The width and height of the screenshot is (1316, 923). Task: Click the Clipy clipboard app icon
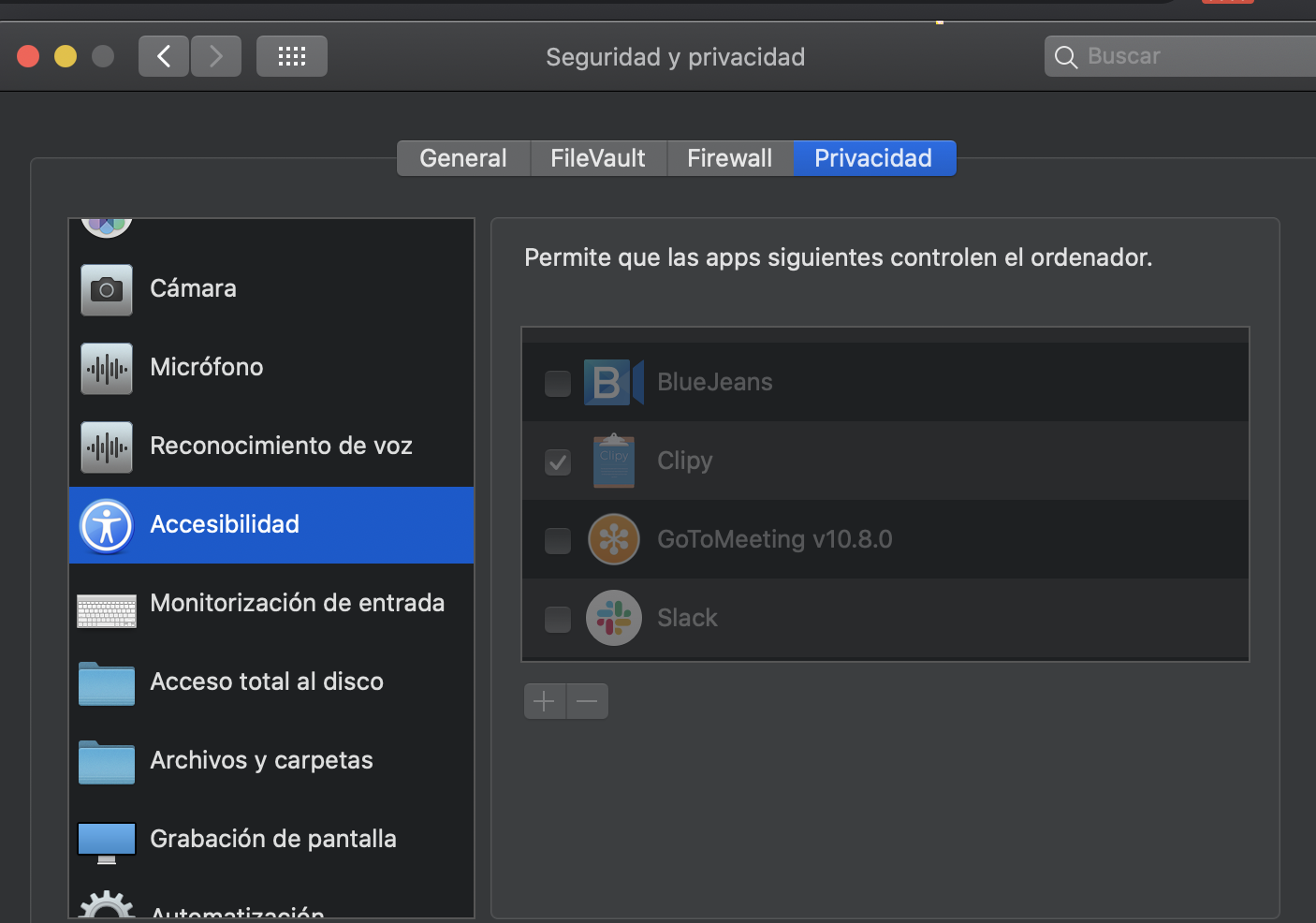tap(613, 461)
